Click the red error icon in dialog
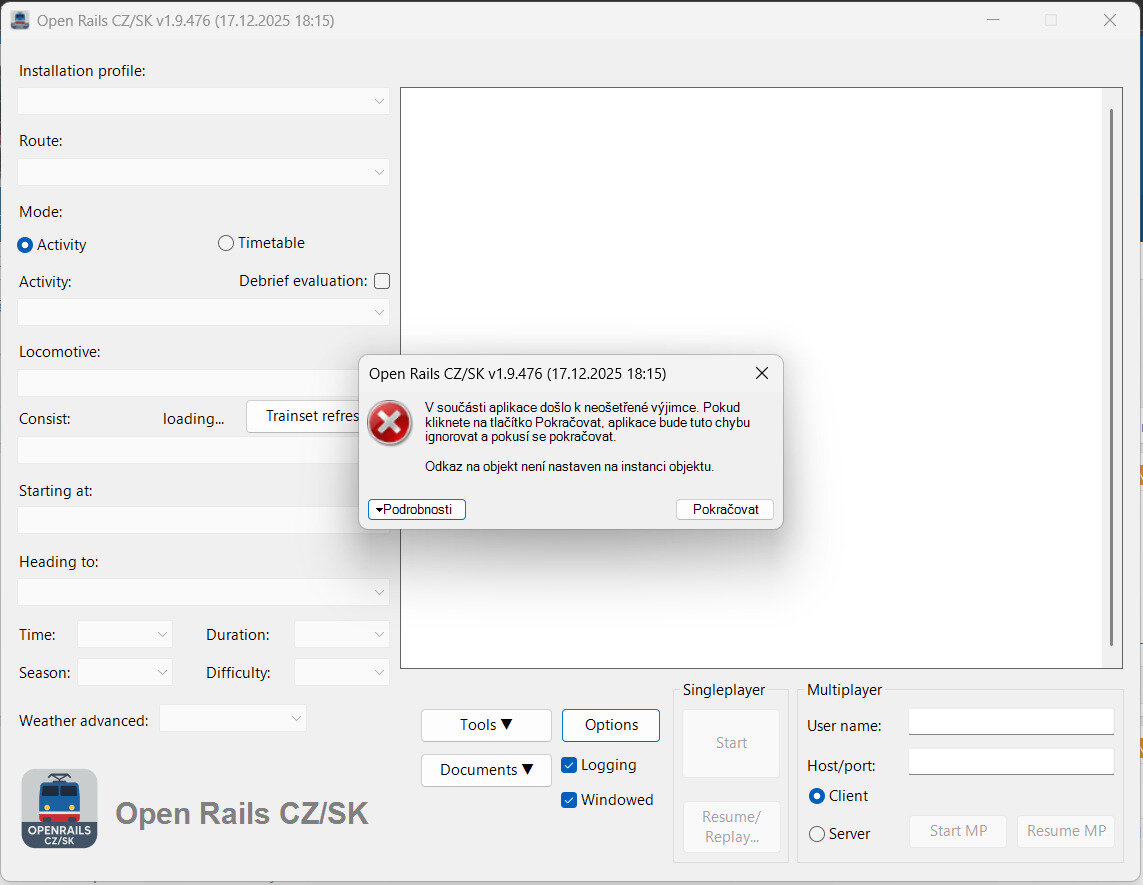The width and height of the screenshot is (1143, 885). (389, 423)
